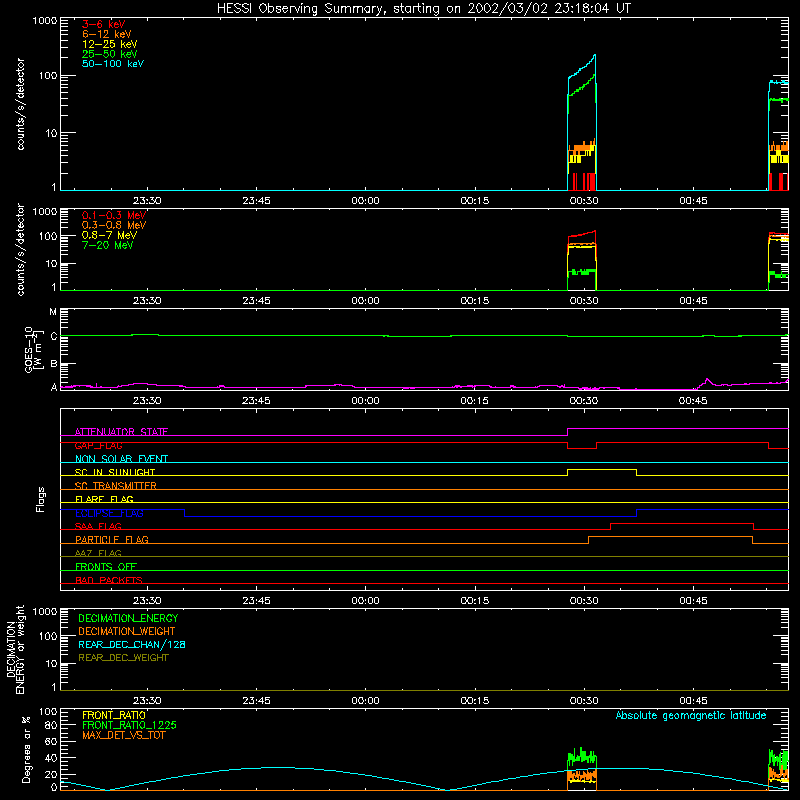The width and height of the screenshot is (800, 800).
Task: Select the ATTENUATOR_STATE flag label
Action: pos(121,432)
